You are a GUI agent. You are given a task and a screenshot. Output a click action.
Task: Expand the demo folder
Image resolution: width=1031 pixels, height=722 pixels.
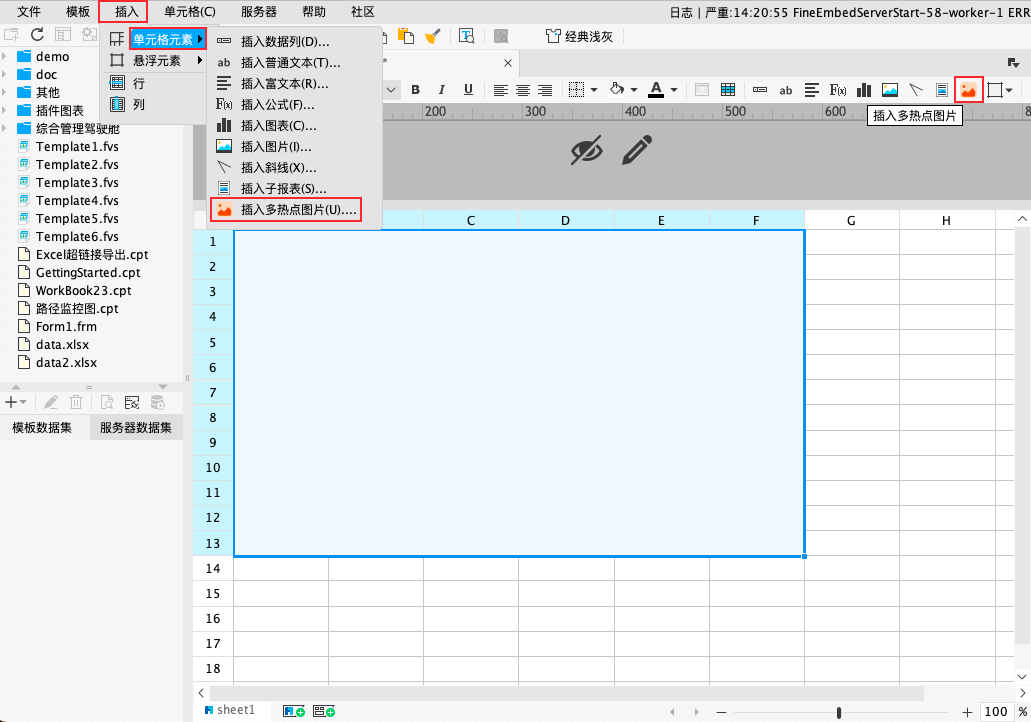click(x=5, y=57)
